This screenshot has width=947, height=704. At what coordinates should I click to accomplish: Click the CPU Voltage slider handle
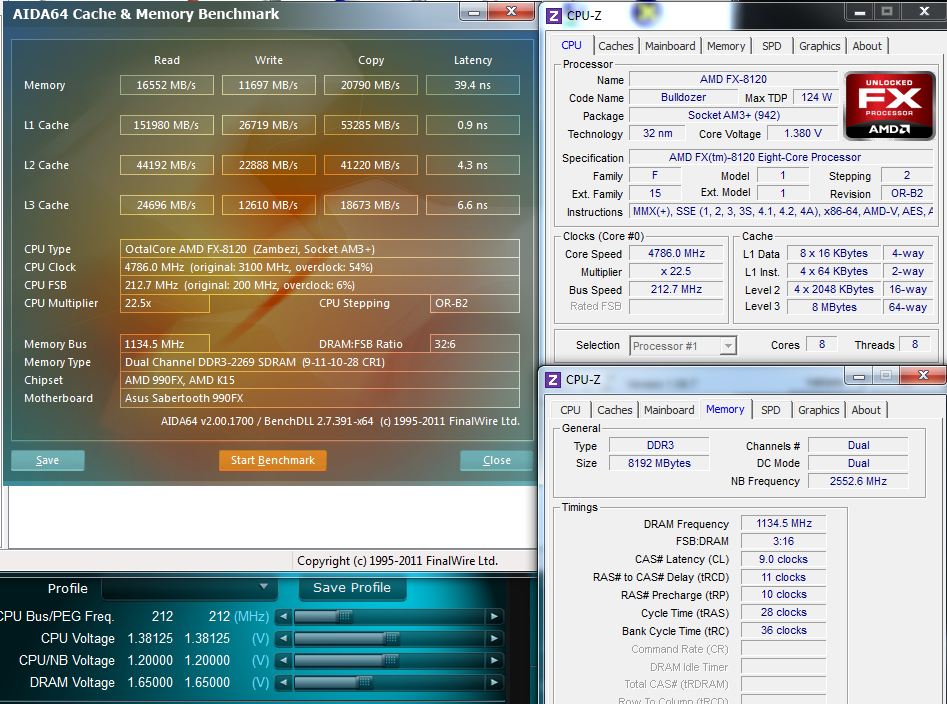coord(391,639)
